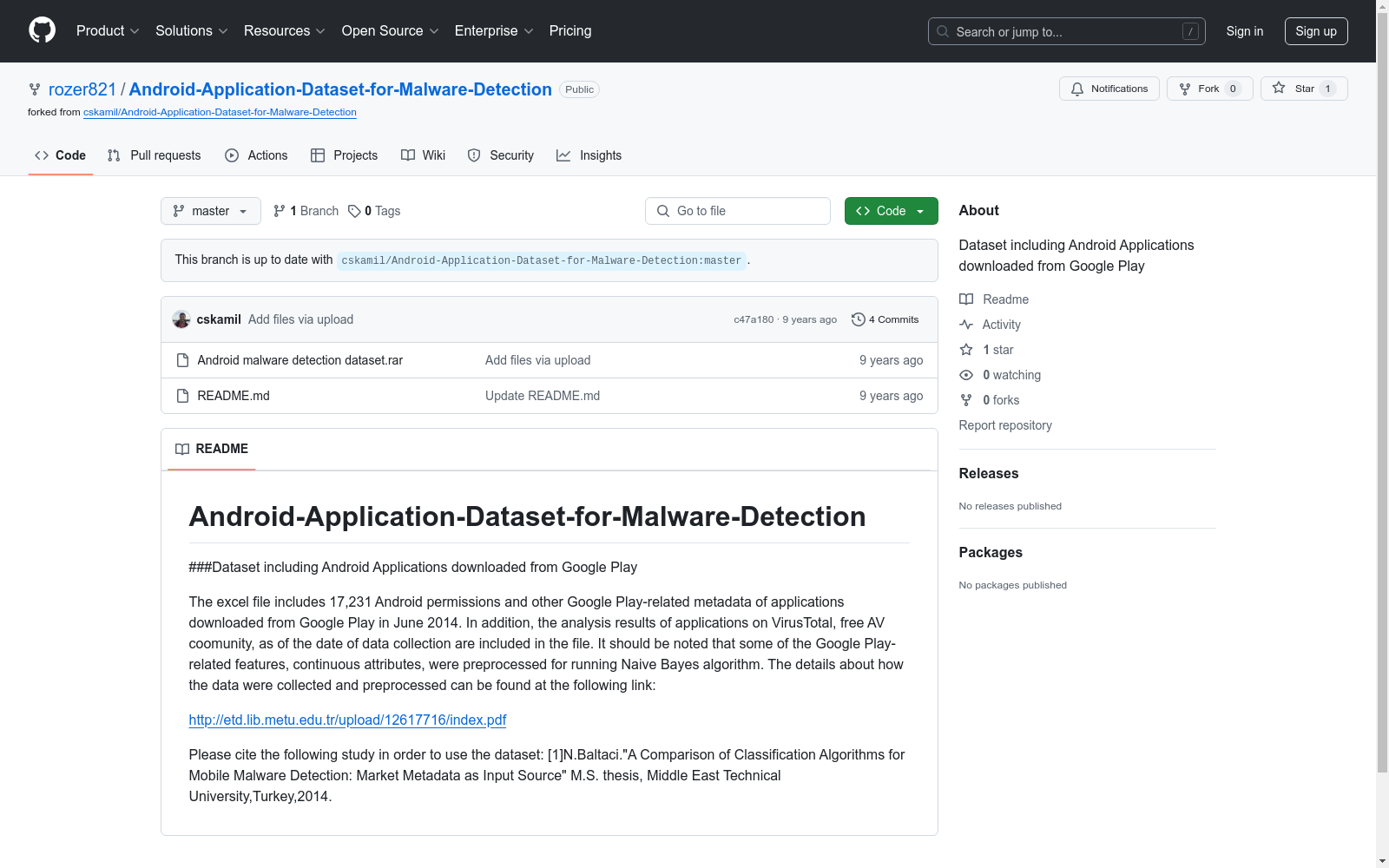The height and width of the screenshot is (868, 1389).
Task: Open the green Code clone dropdown
Action: point(892,211)
